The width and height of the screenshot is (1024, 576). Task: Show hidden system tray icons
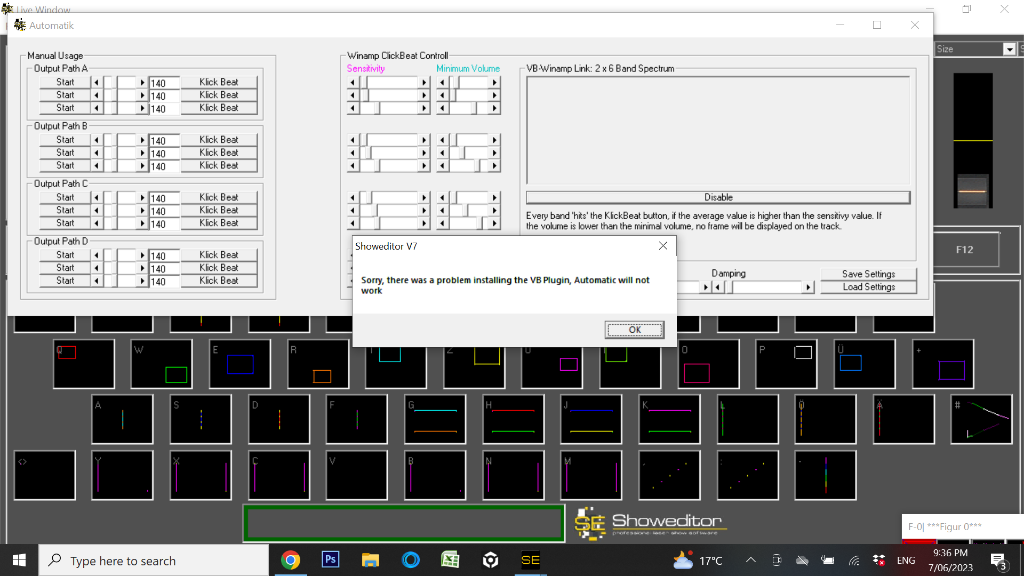(750, 560)
